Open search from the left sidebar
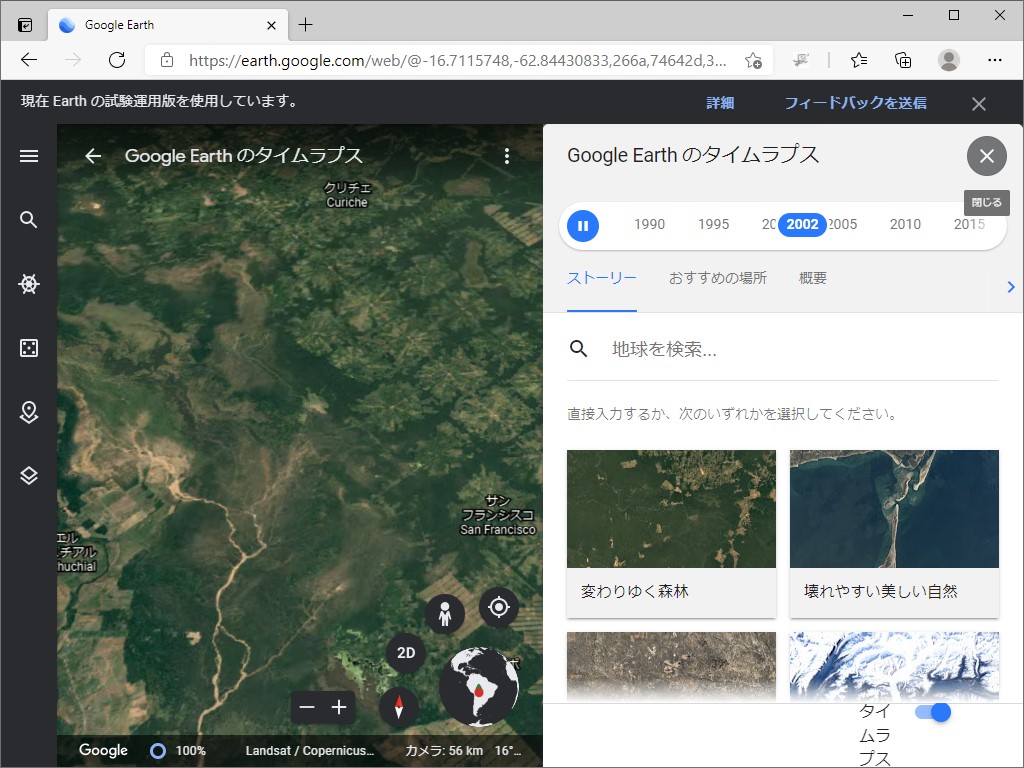 29,220
